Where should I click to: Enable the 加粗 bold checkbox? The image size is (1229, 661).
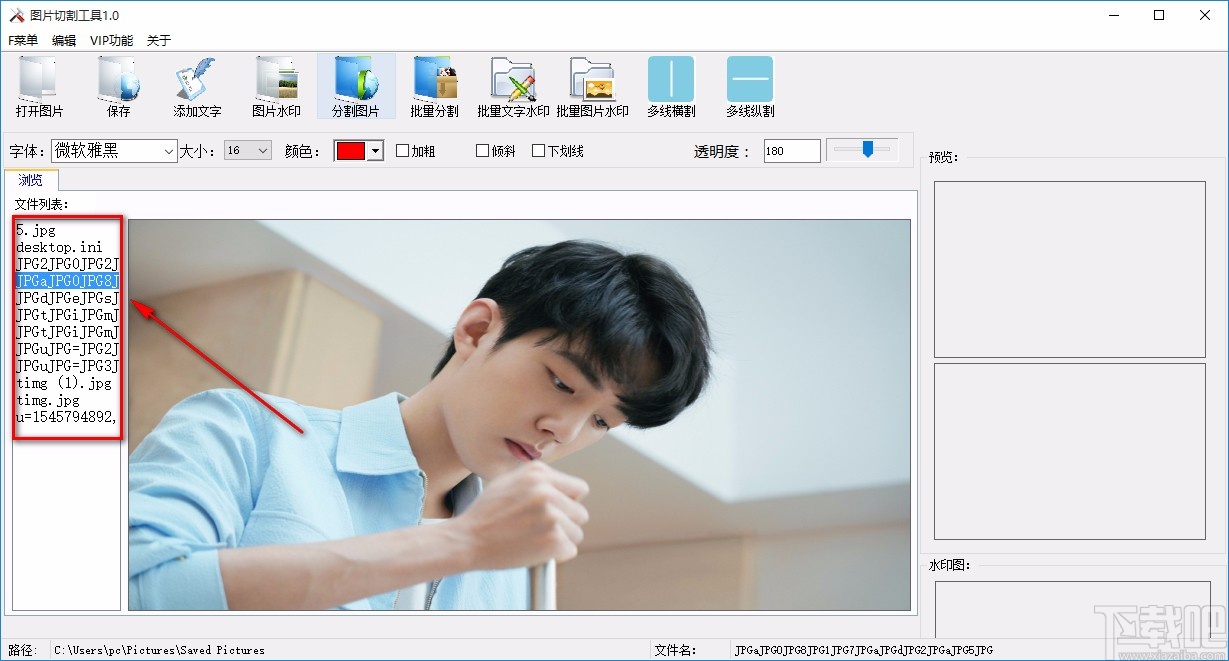402,150
